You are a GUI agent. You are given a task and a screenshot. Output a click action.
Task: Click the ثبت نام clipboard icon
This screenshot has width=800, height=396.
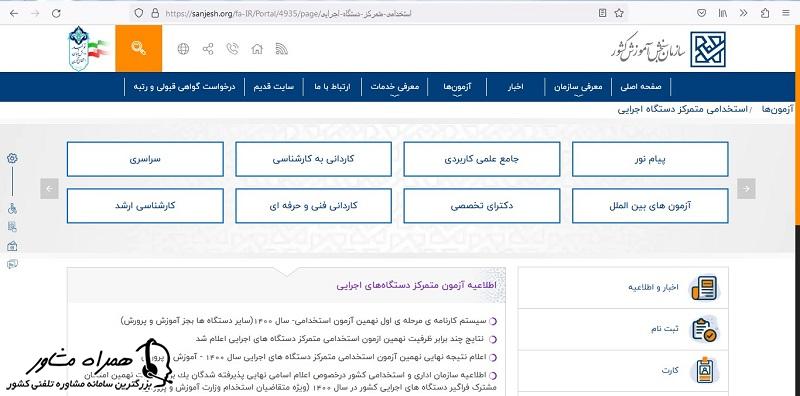click(x=704, y=329)
